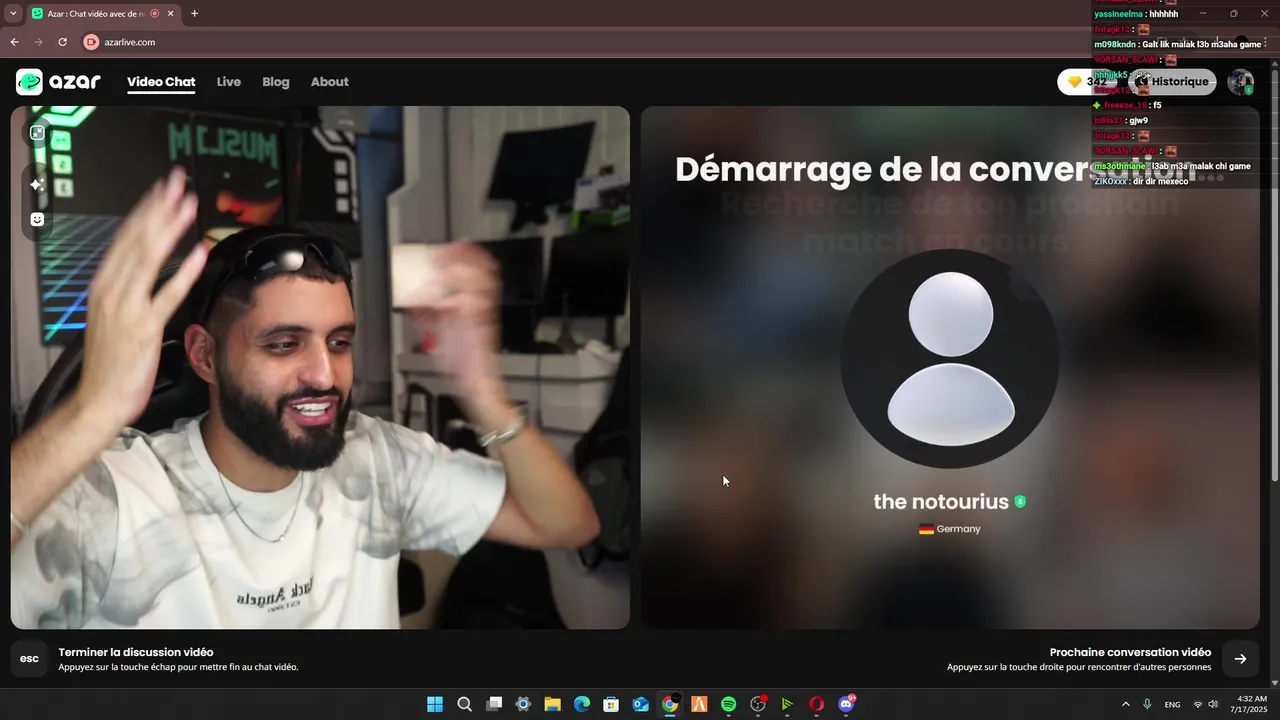Open the About page
This screenshot has width=1280, height=720.
coord(329,82)
